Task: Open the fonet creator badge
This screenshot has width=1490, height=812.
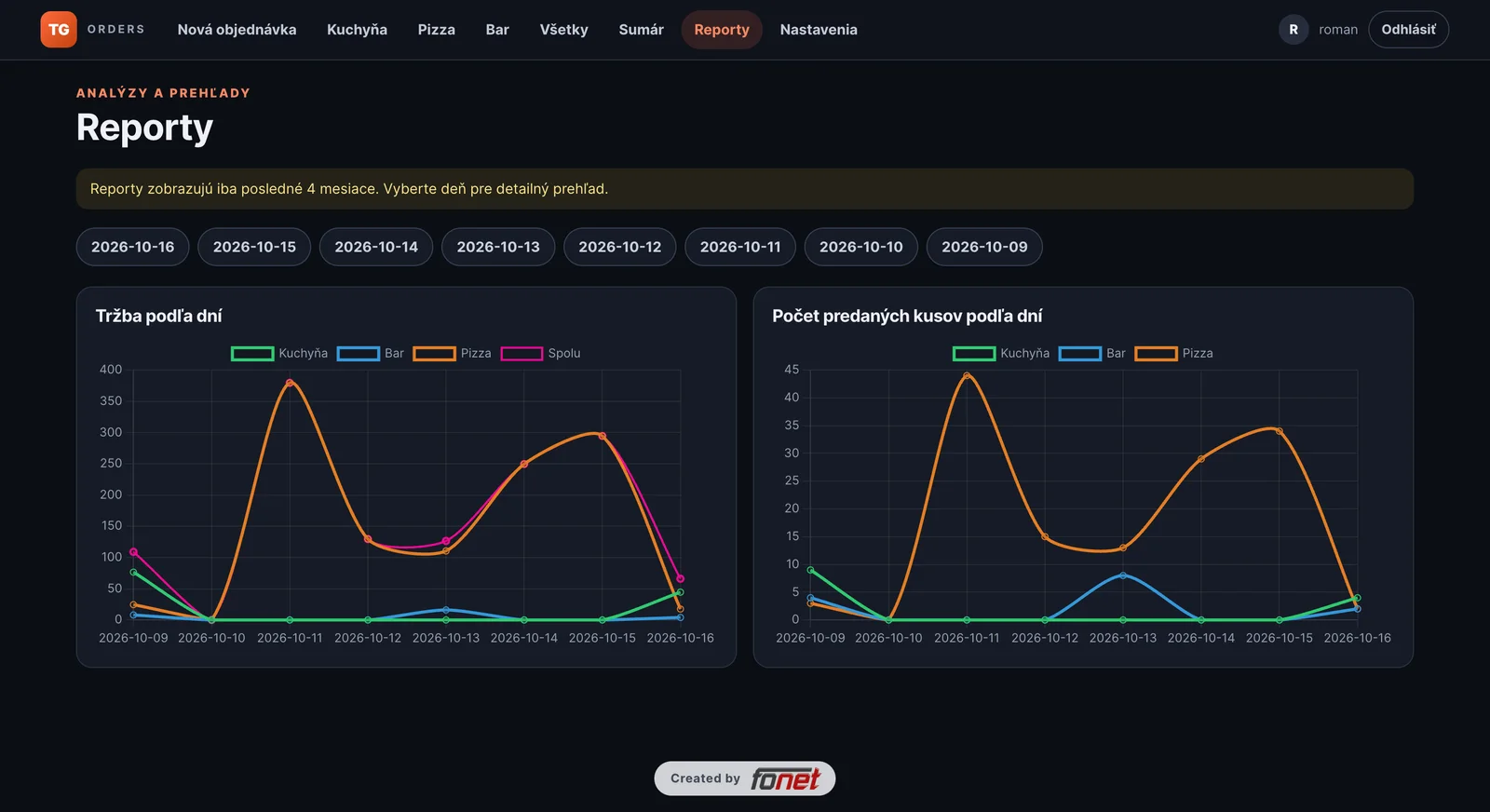Action: click(x=745, y=778)
